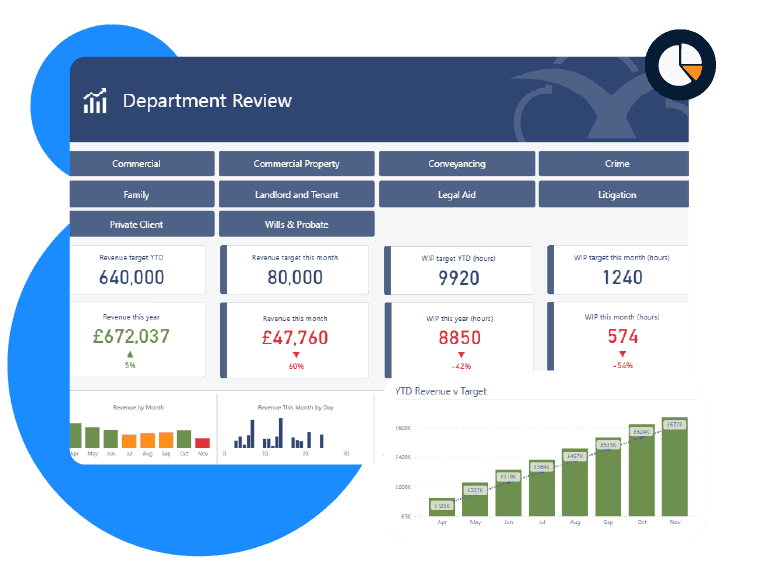Click the pie chart badge icon
Image resolution: width=759 pixels, height=573 pixels.
pyautogui.click(x=680, y=64)
